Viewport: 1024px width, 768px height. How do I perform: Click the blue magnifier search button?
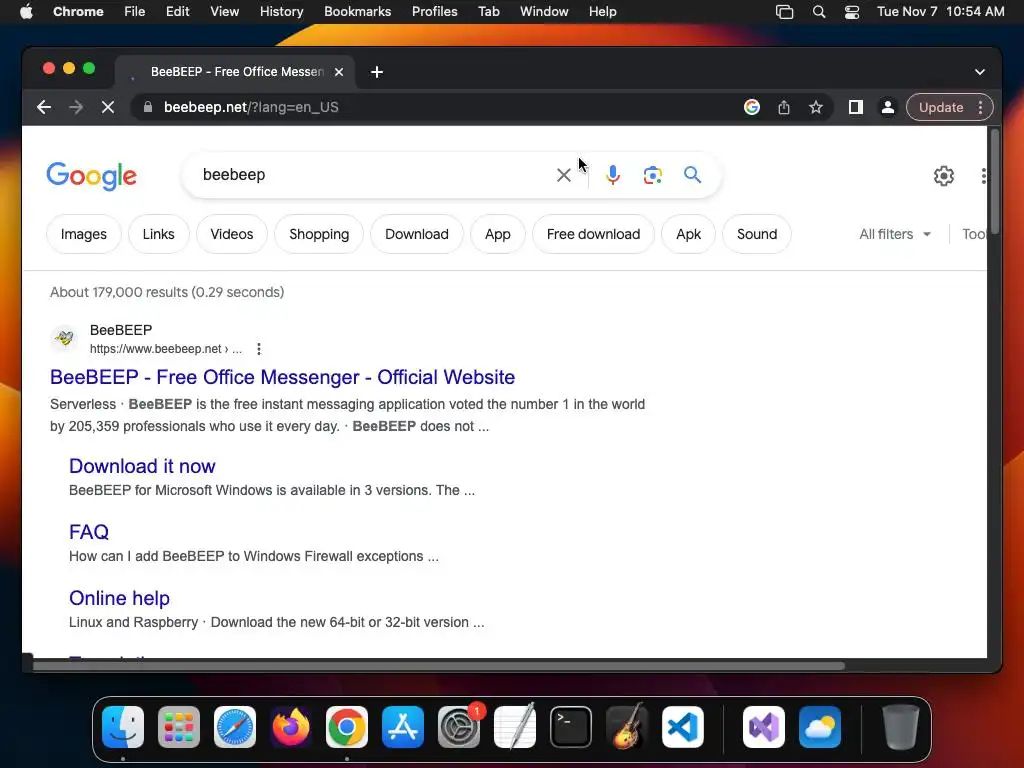tap(692, 174)
